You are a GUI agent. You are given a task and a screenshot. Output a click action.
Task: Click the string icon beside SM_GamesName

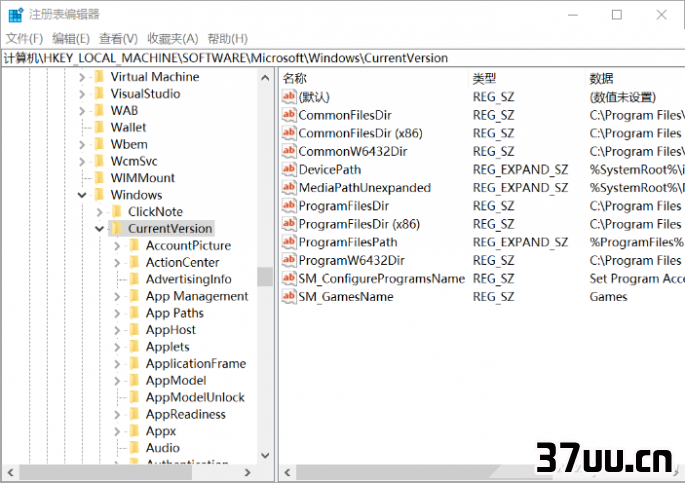coord(289,297)
